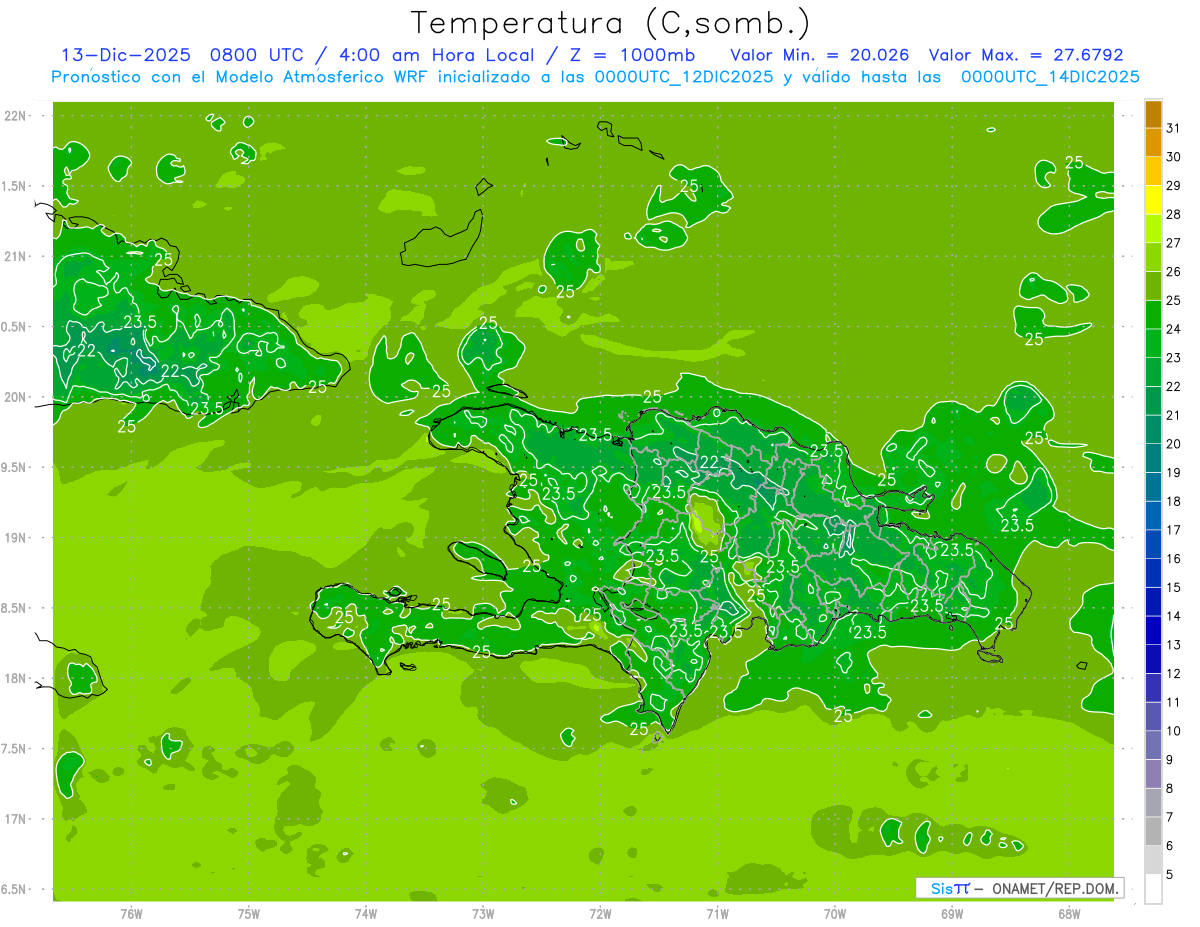Click the 20N latitude axis label

15,397
